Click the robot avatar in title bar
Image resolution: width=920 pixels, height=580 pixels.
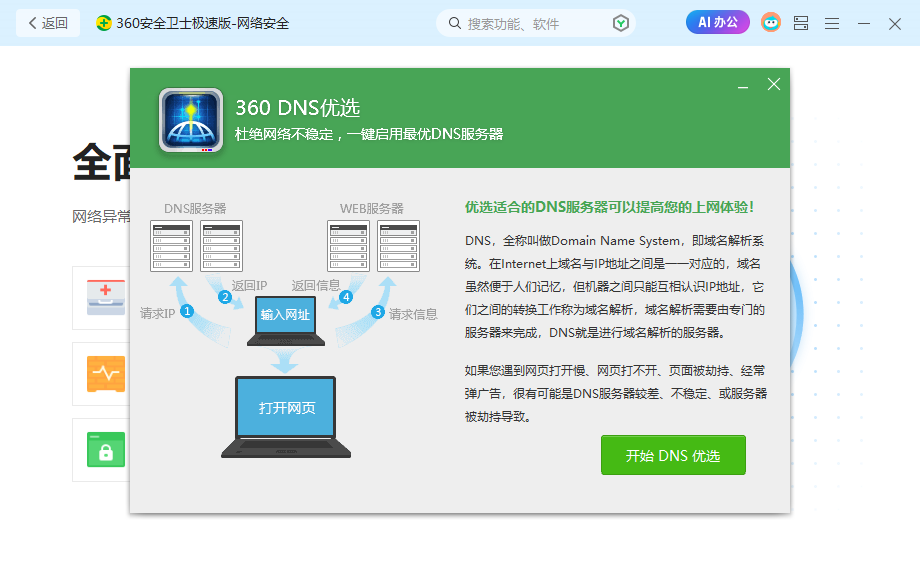[x=770, y=21]
